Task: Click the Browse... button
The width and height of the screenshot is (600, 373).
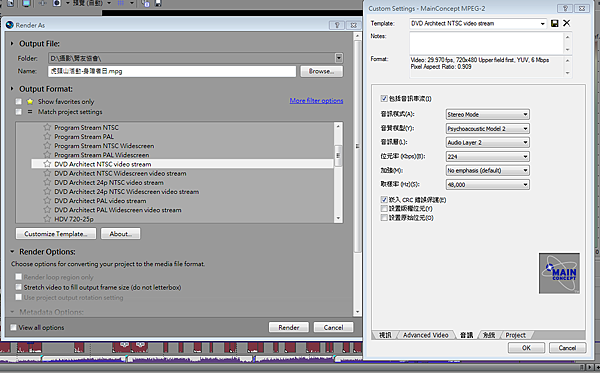Action: (321, 71)
